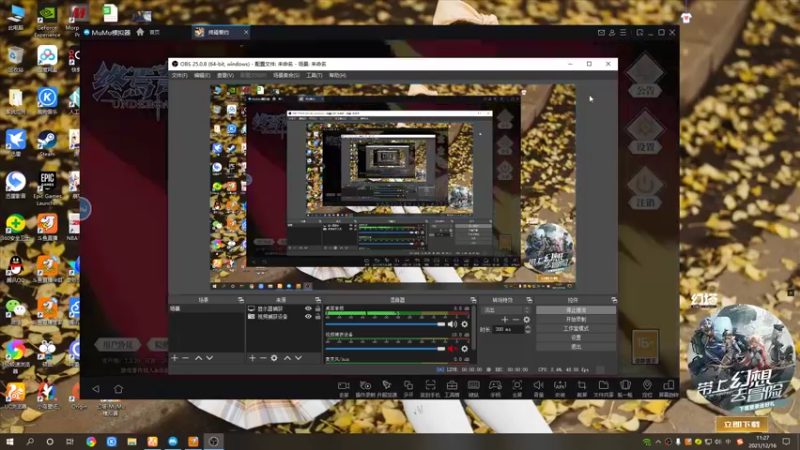Click Settings button in OBS Controls

576,338
